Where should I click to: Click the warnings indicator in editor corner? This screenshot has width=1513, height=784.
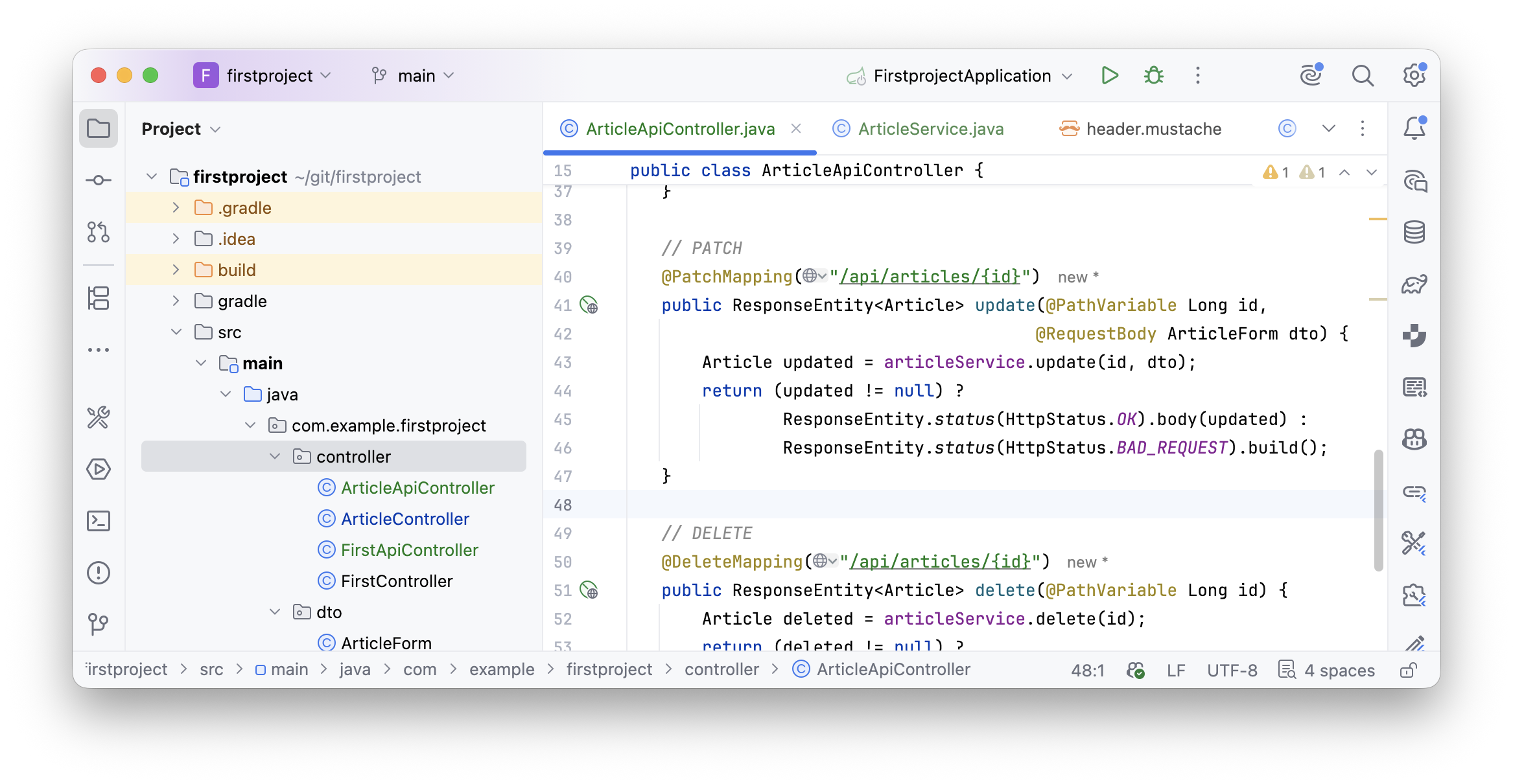1294,172
